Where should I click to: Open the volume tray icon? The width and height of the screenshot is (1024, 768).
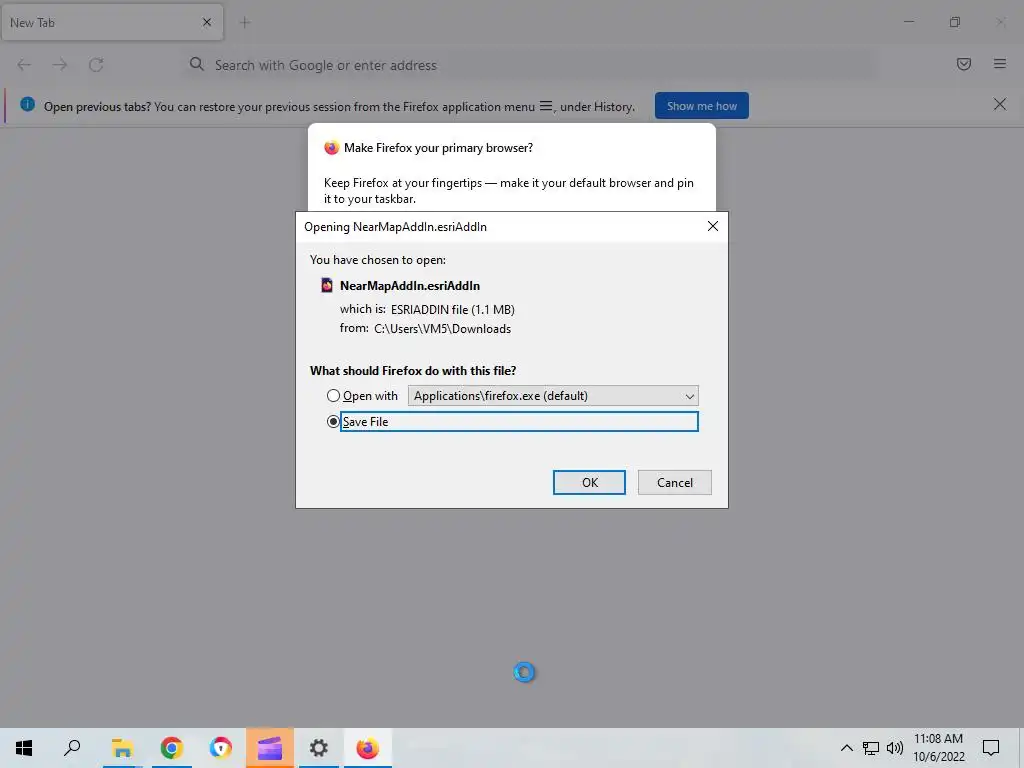tap(895, 748)
